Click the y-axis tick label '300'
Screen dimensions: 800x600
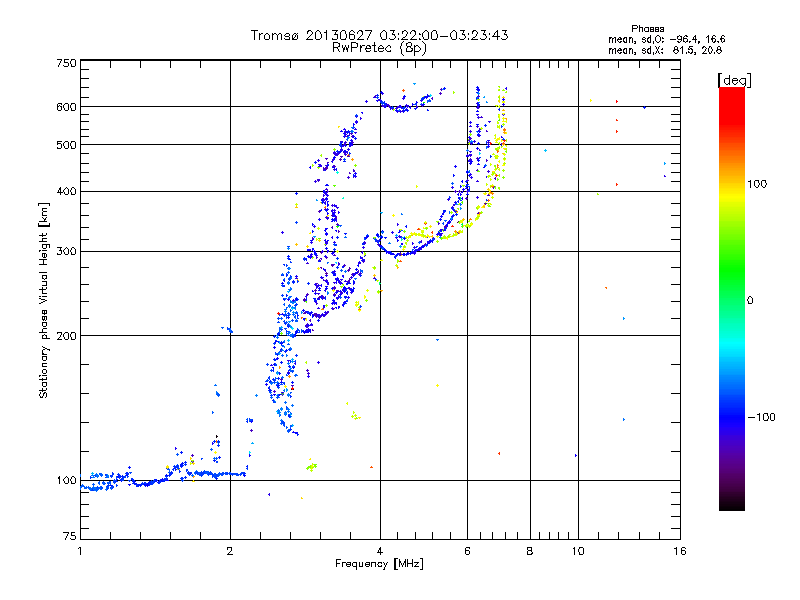[x=66, y=251]
